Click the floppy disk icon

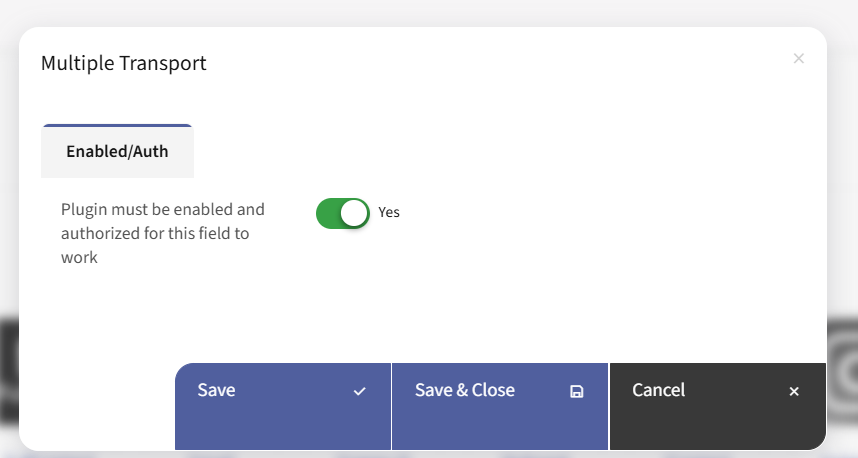(577, 392)
